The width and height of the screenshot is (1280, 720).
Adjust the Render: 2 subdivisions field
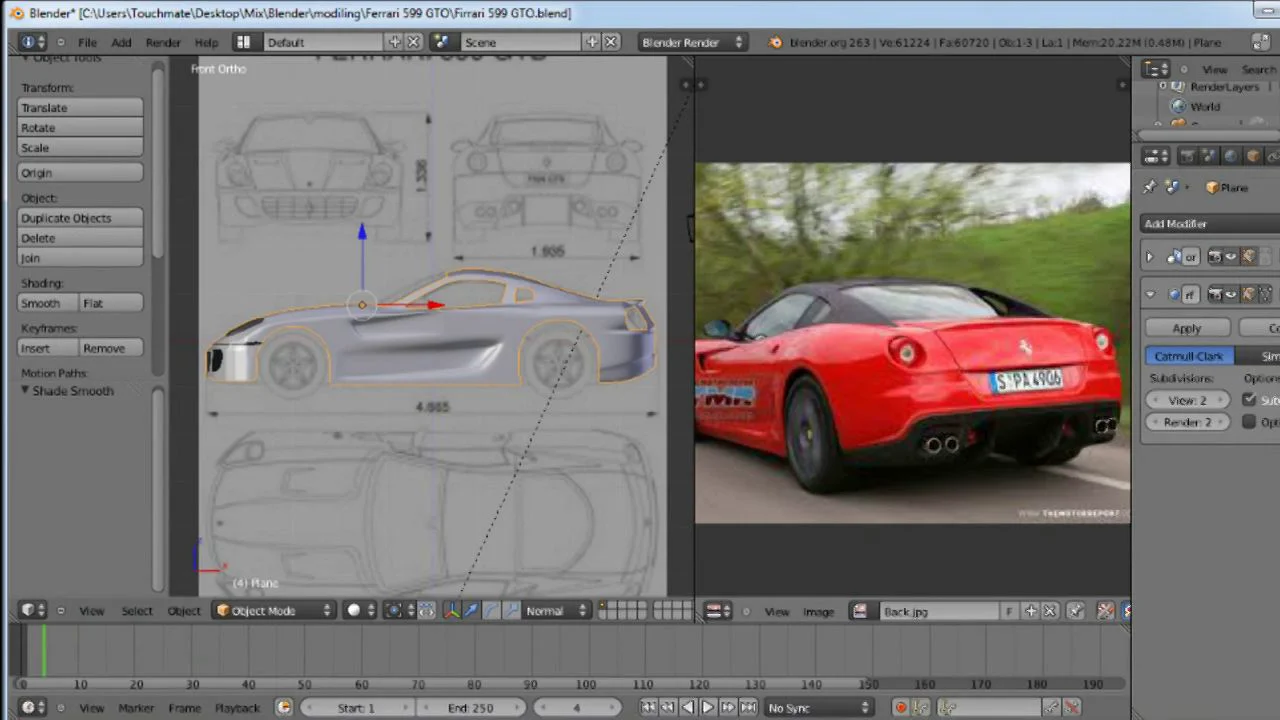click(1187, 422)
